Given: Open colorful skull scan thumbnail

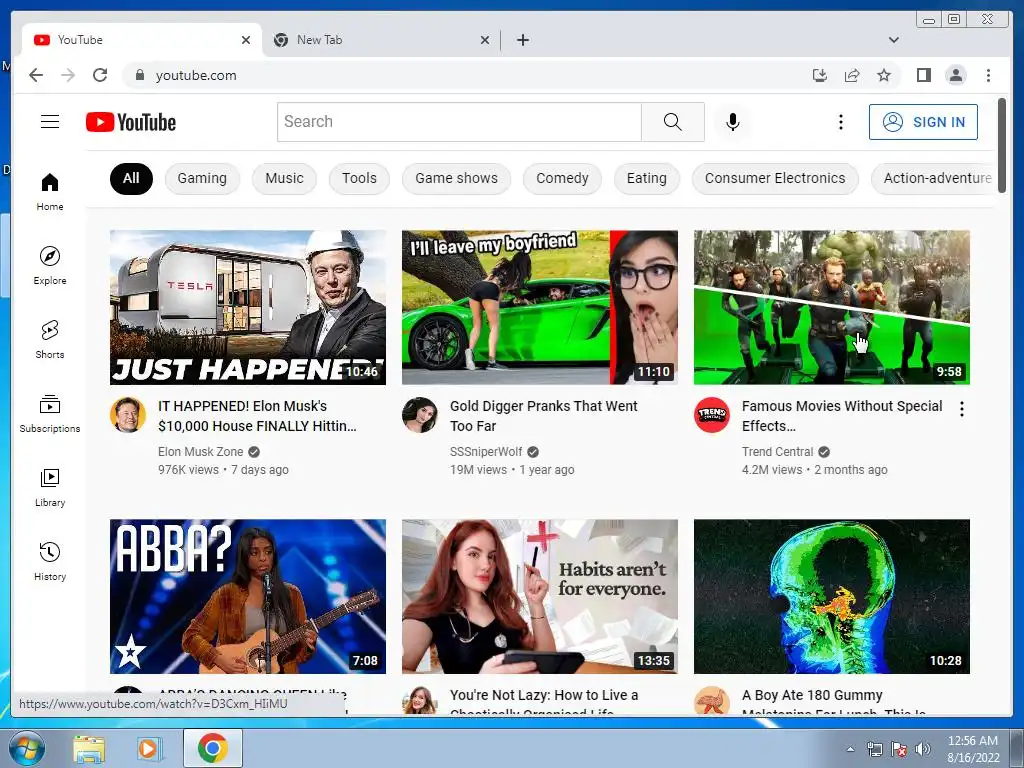Looking at the screenshot, I should 831,596.
